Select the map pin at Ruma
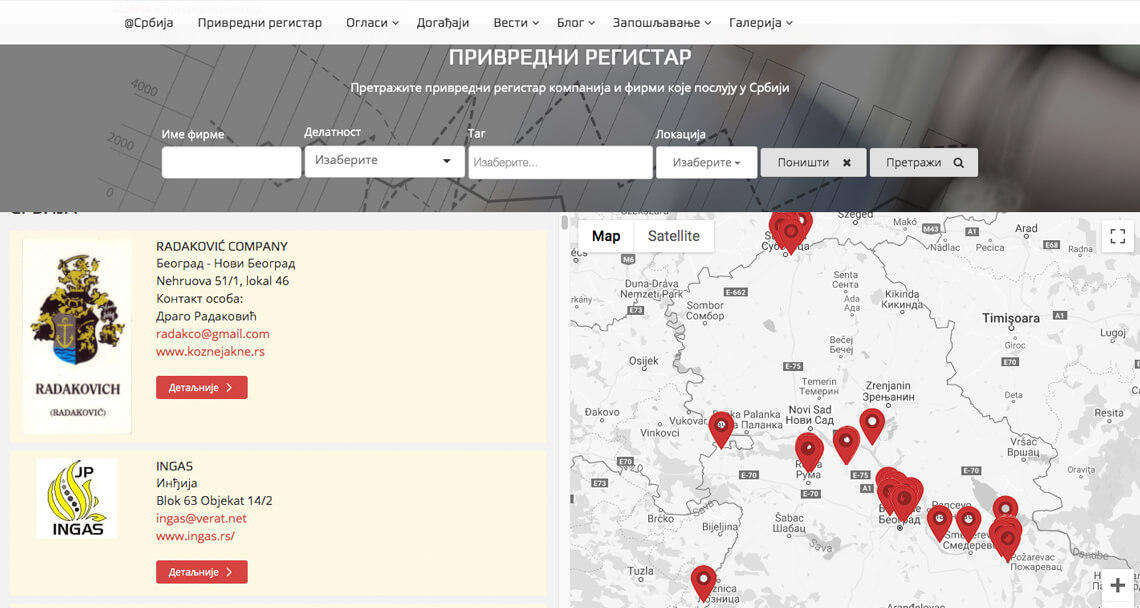The image size is (1140, 608). pos(808,452)
